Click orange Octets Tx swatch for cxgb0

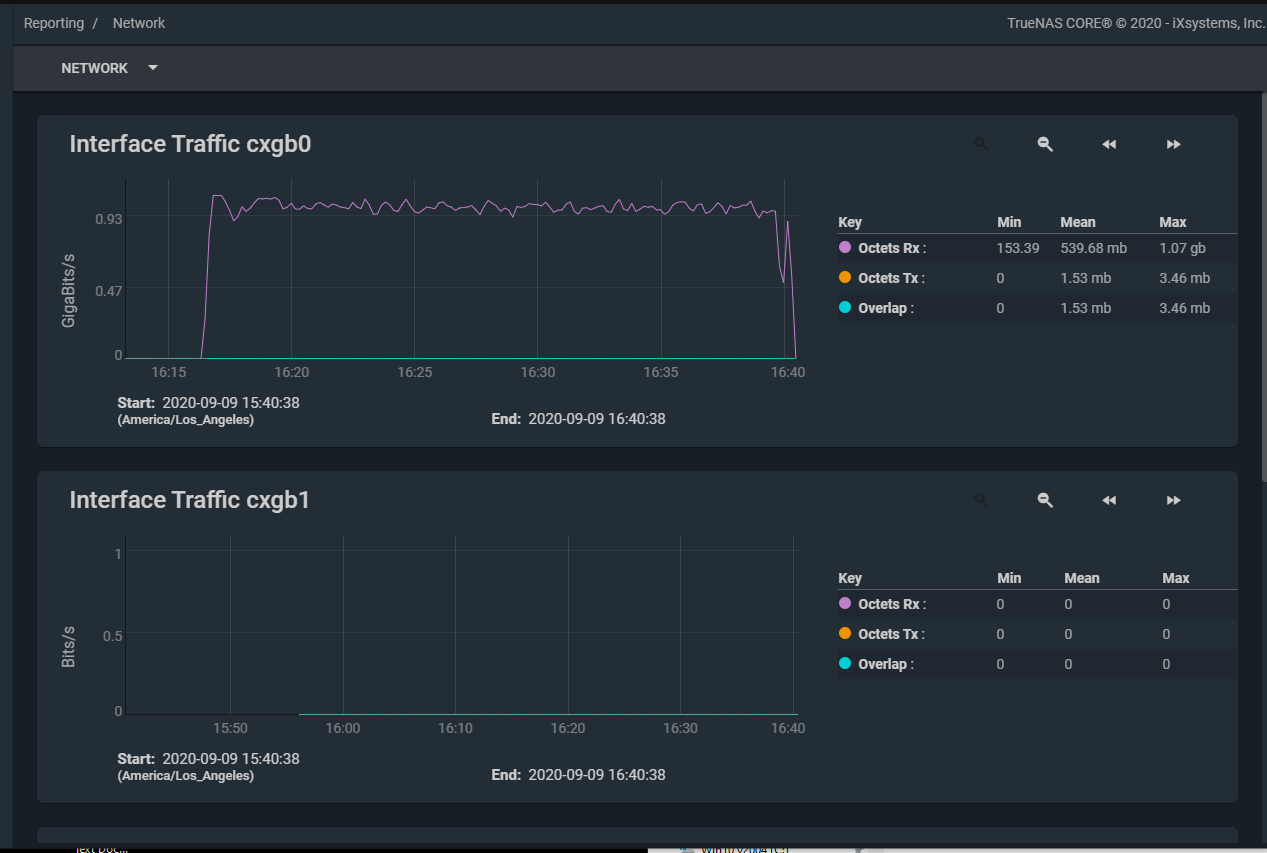[845, 277]
